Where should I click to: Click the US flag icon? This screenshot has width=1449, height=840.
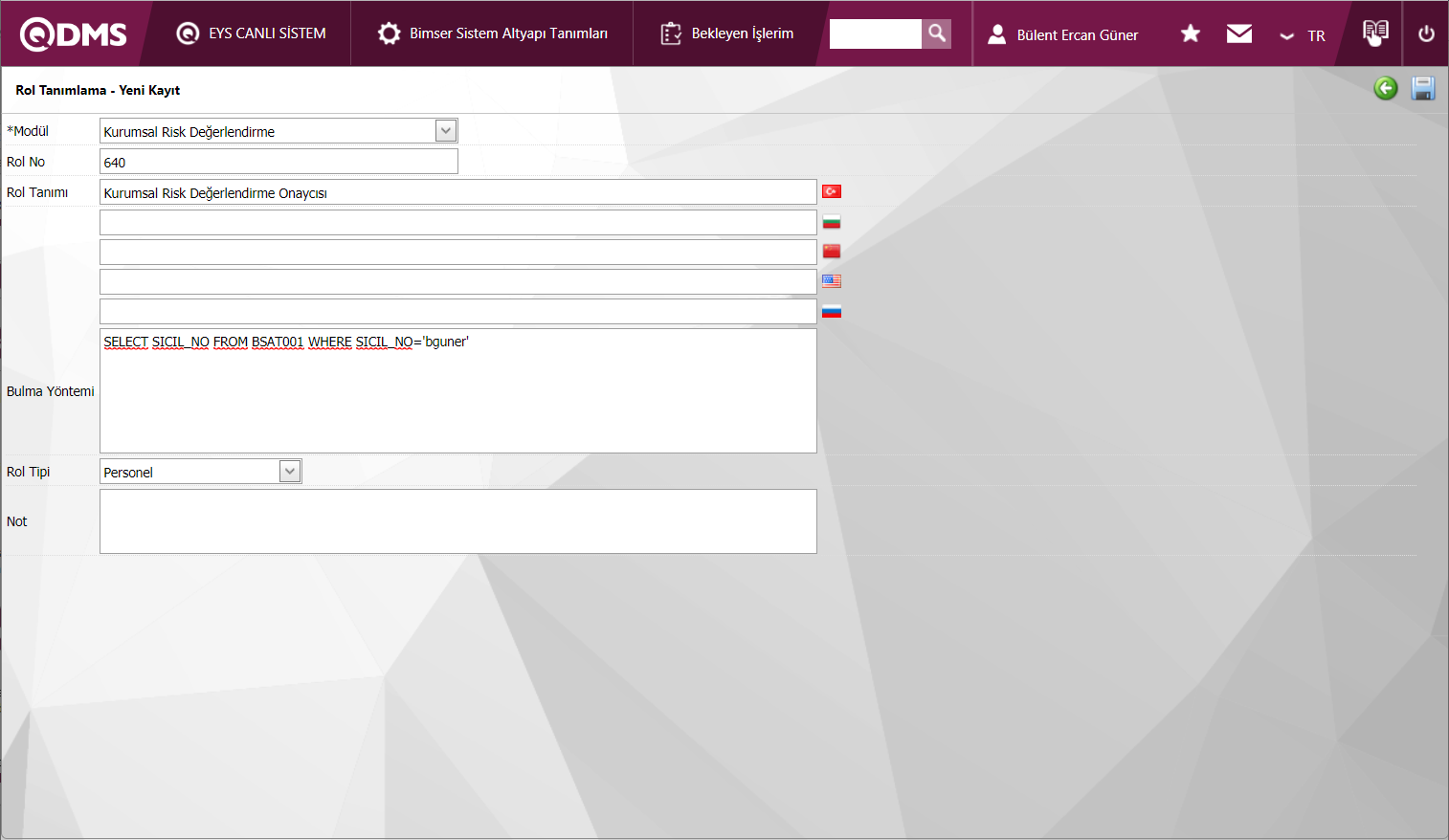pyautogui.click(x=832, y=281)
